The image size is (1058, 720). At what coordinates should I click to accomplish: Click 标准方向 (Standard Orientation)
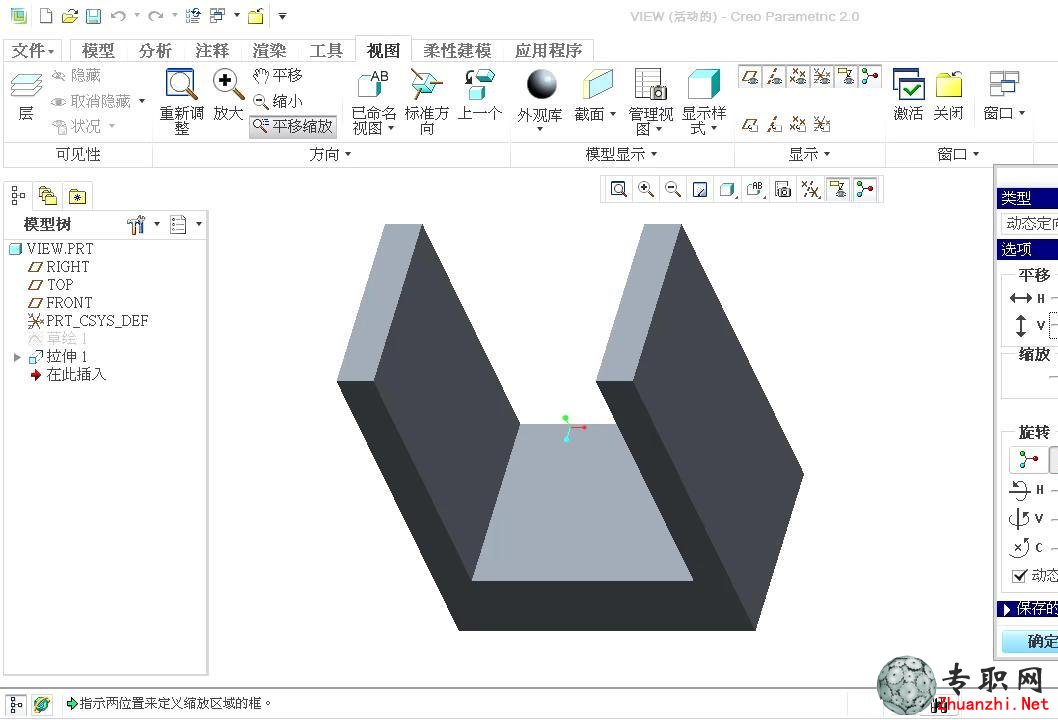click(426, 101)
